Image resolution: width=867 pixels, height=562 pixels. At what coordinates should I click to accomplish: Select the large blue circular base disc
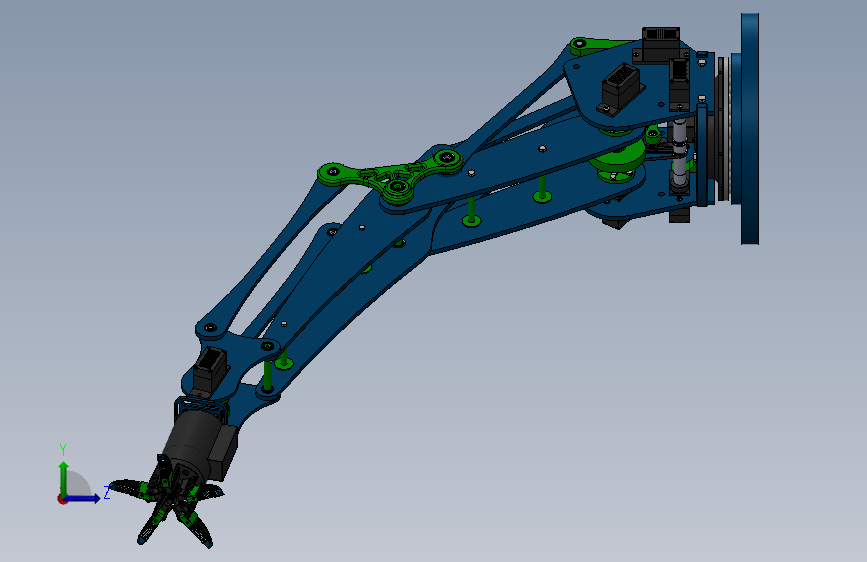[x=749, y=129]
